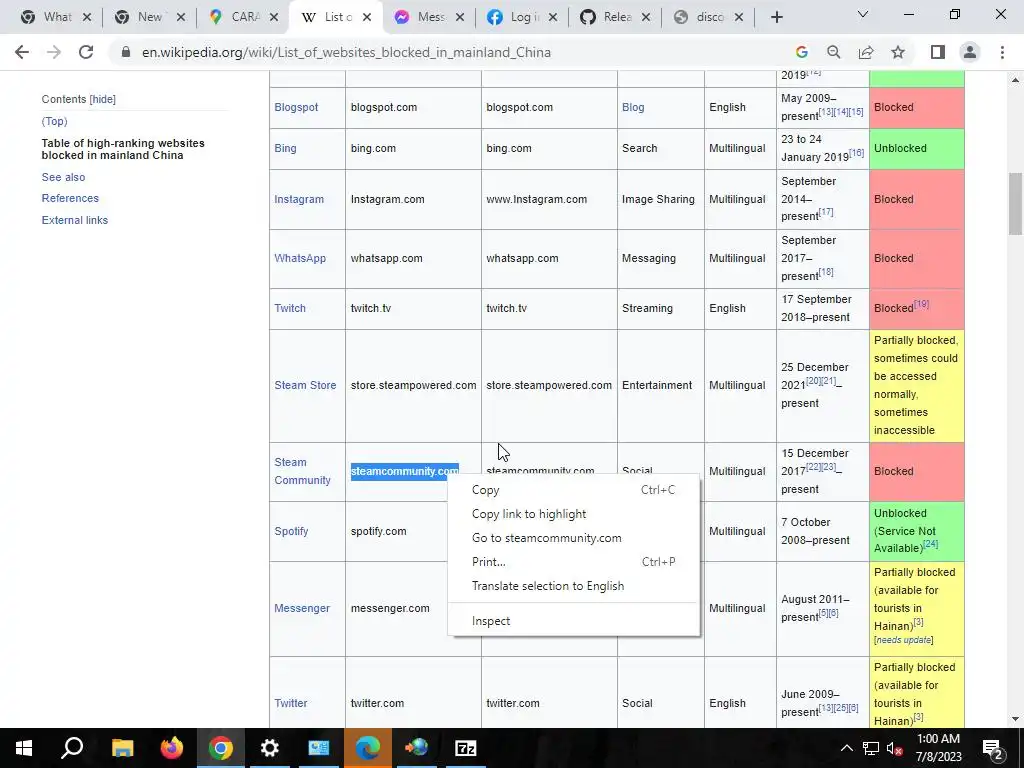Hide the Contents sidebar with [hide]
1024x768 pixels.
[x=103, y=99]
